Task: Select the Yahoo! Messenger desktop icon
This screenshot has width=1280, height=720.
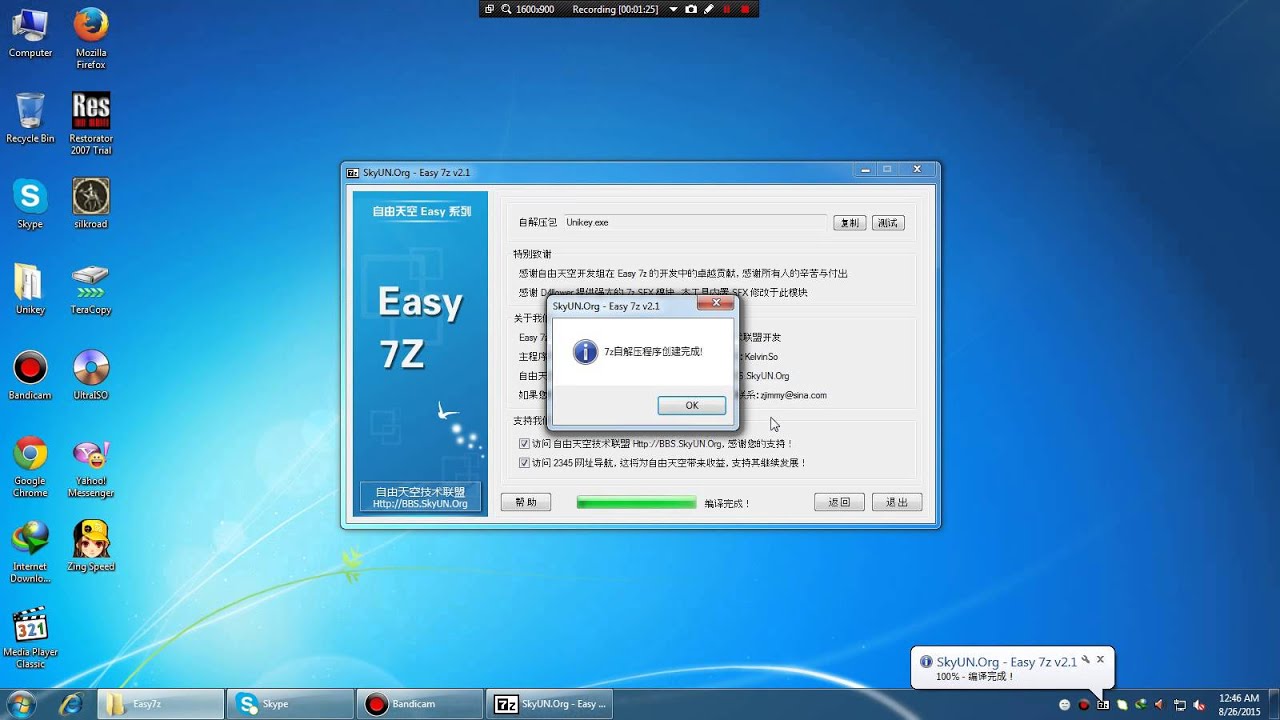Action: [x=91, y=467]
